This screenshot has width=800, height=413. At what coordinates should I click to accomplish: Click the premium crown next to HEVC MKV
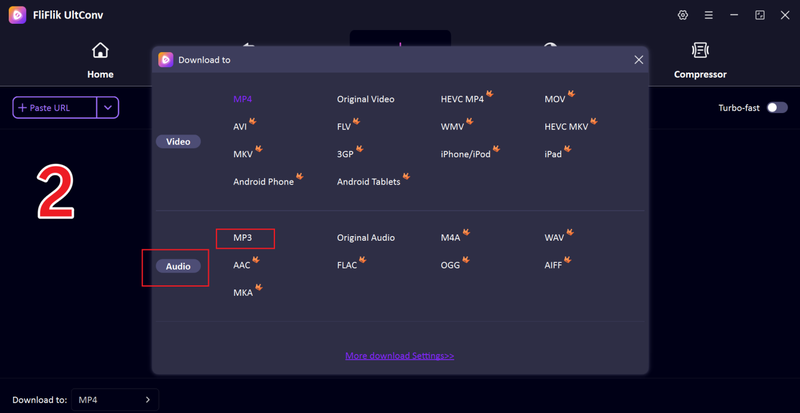(x=594, y=122)
